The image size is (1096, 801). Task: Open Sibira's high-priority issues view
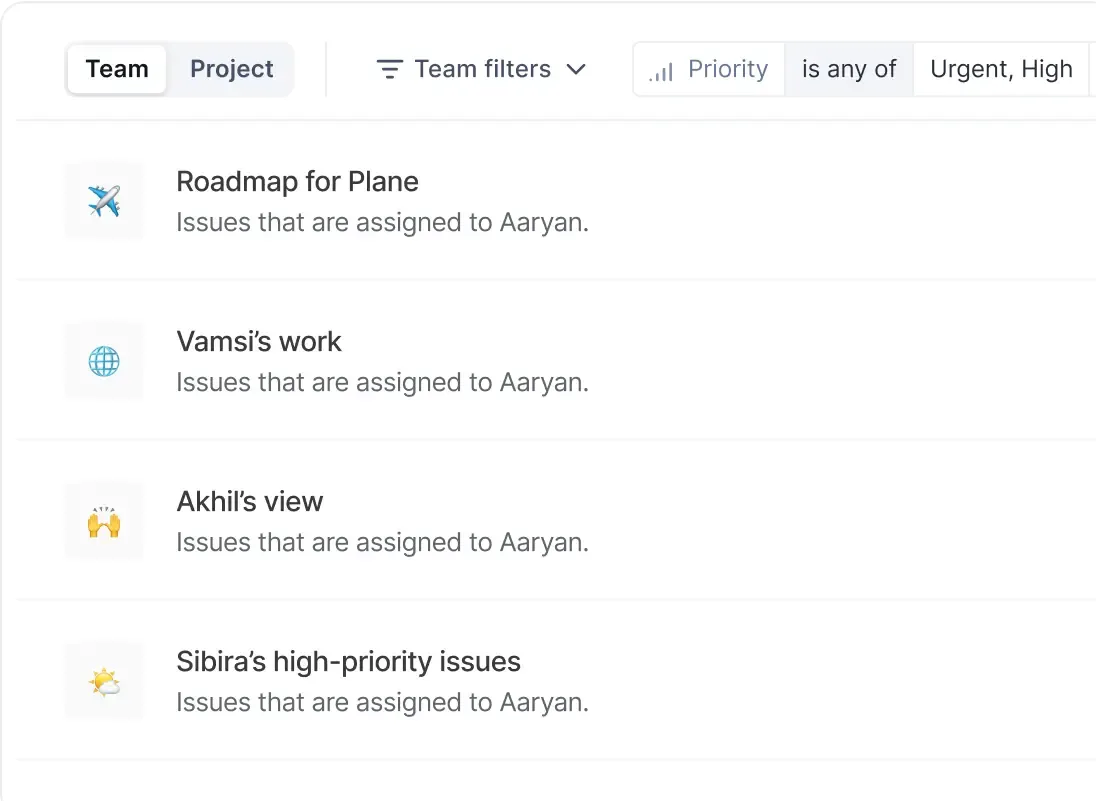click(x=348, y=661)
